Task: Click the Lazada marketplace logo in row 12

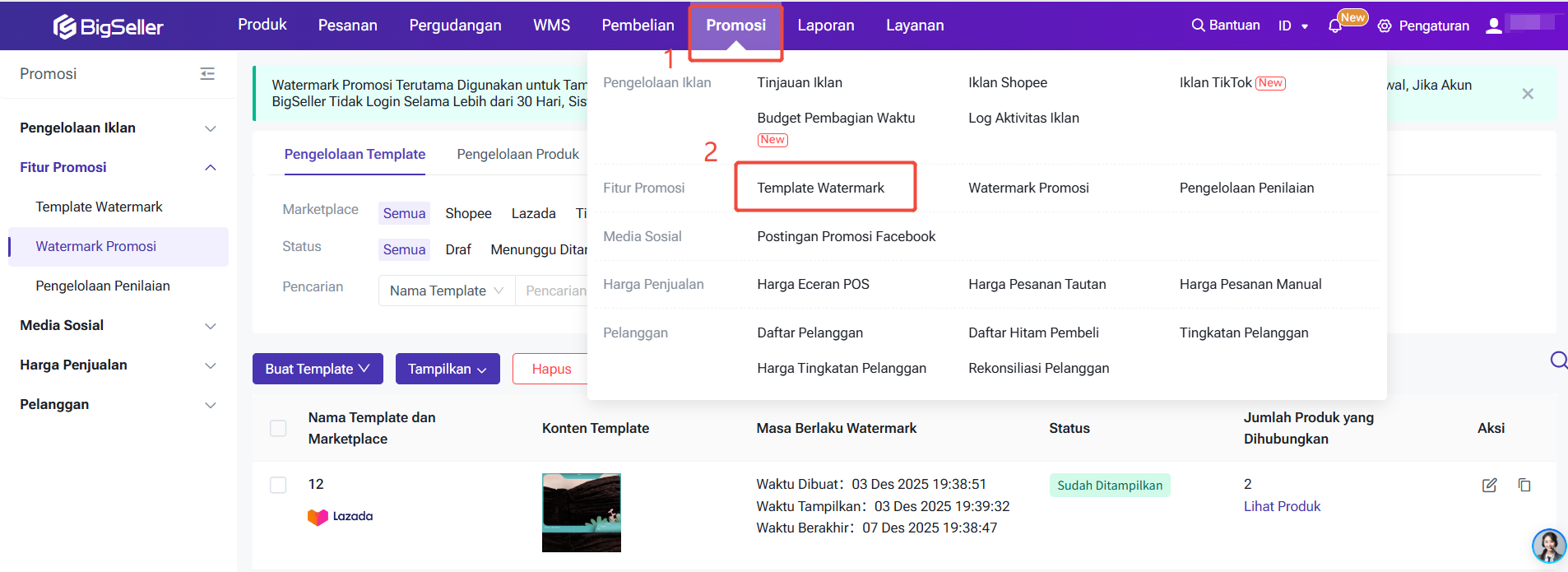Action: click(340, 517)
